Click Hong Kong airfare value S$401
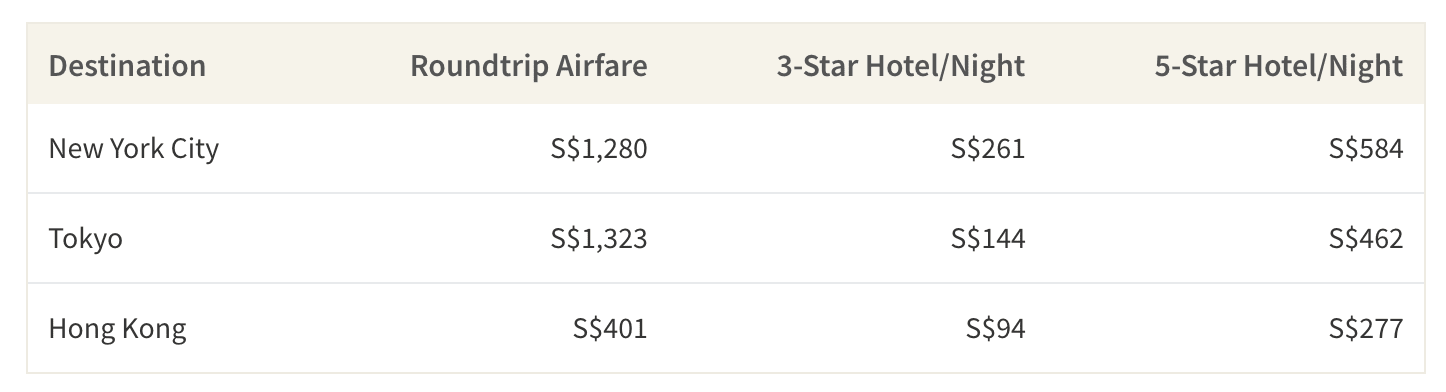This screenshot has height=392, width=1446. (611, 328)
